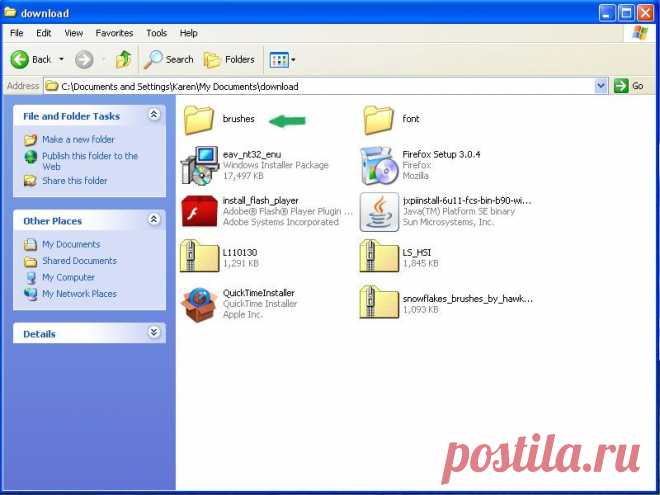660x495 pixels.
Task: Click the address path field
Action: click(320, 86)
